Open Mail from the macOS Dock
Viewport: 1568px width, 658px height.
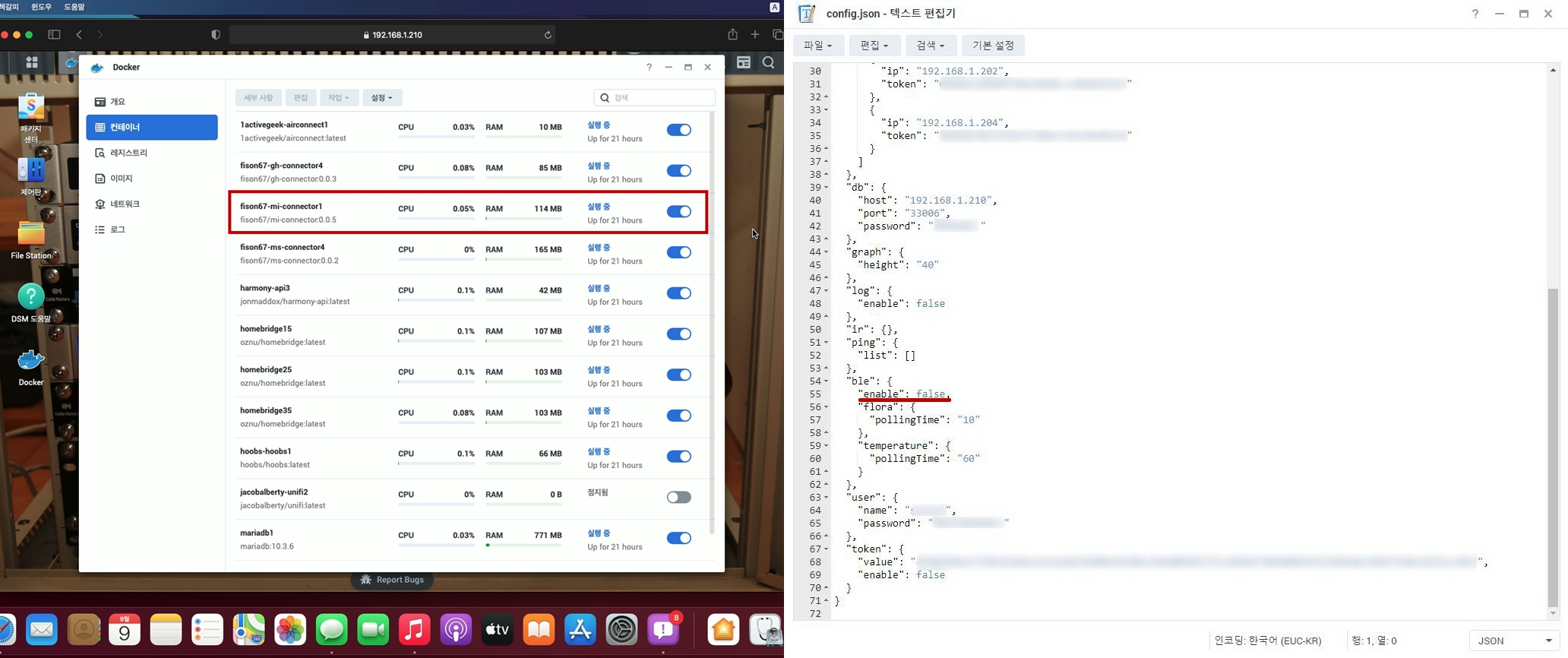42,630
